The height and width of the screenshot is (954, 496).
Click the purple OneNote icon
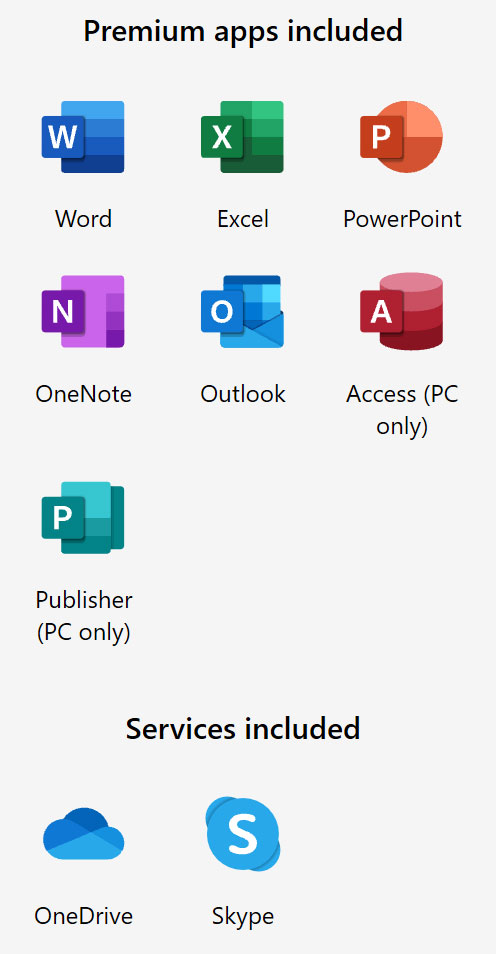(x=83, y=312)
